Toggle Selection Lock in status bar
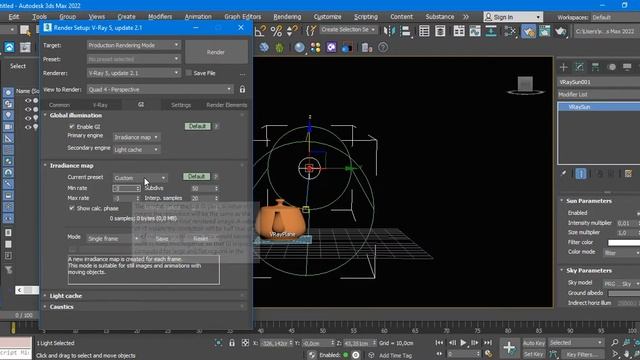Viewport: 640px width, 360px height. (232, 343)
